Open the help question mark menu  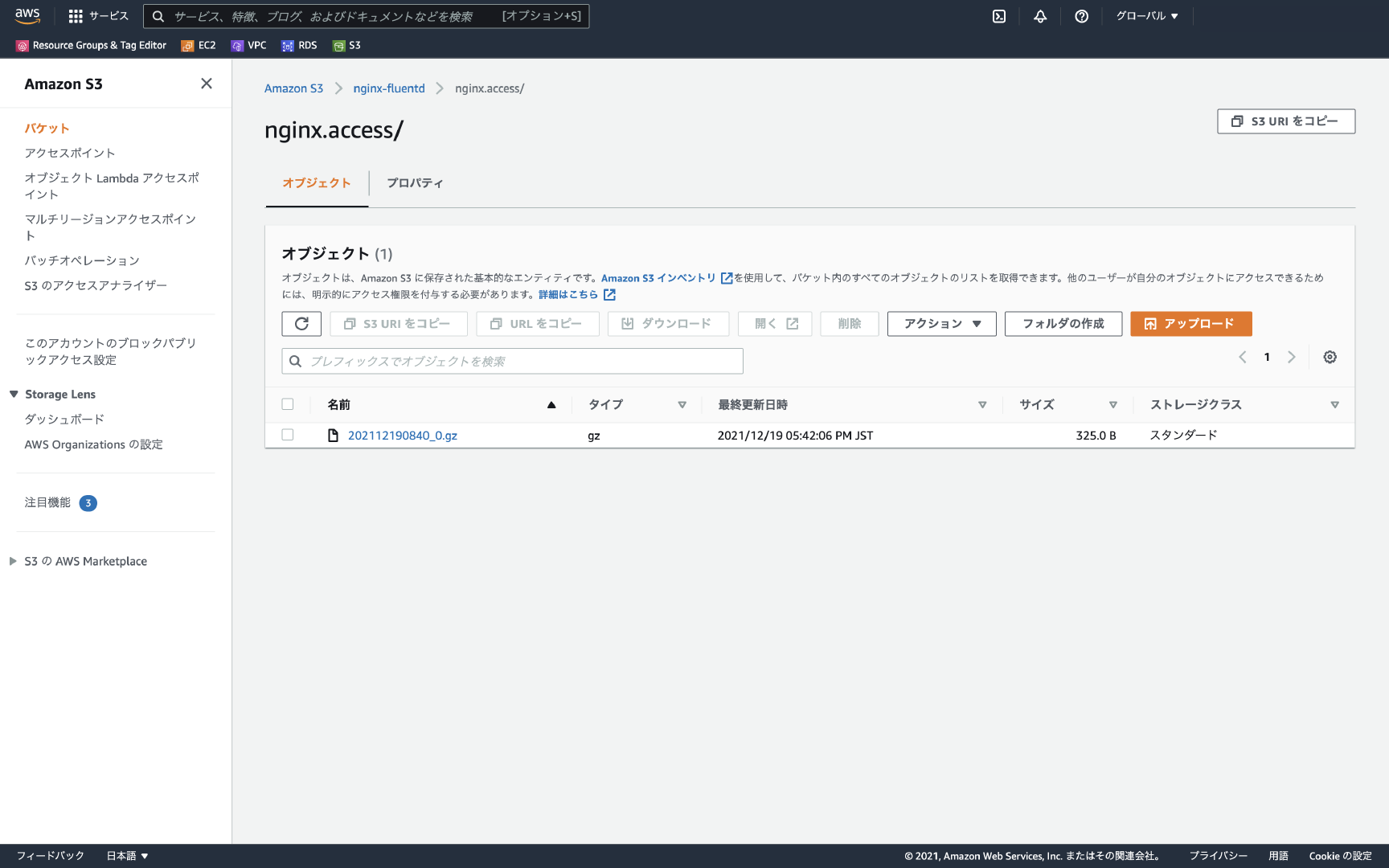[1082, 16]
